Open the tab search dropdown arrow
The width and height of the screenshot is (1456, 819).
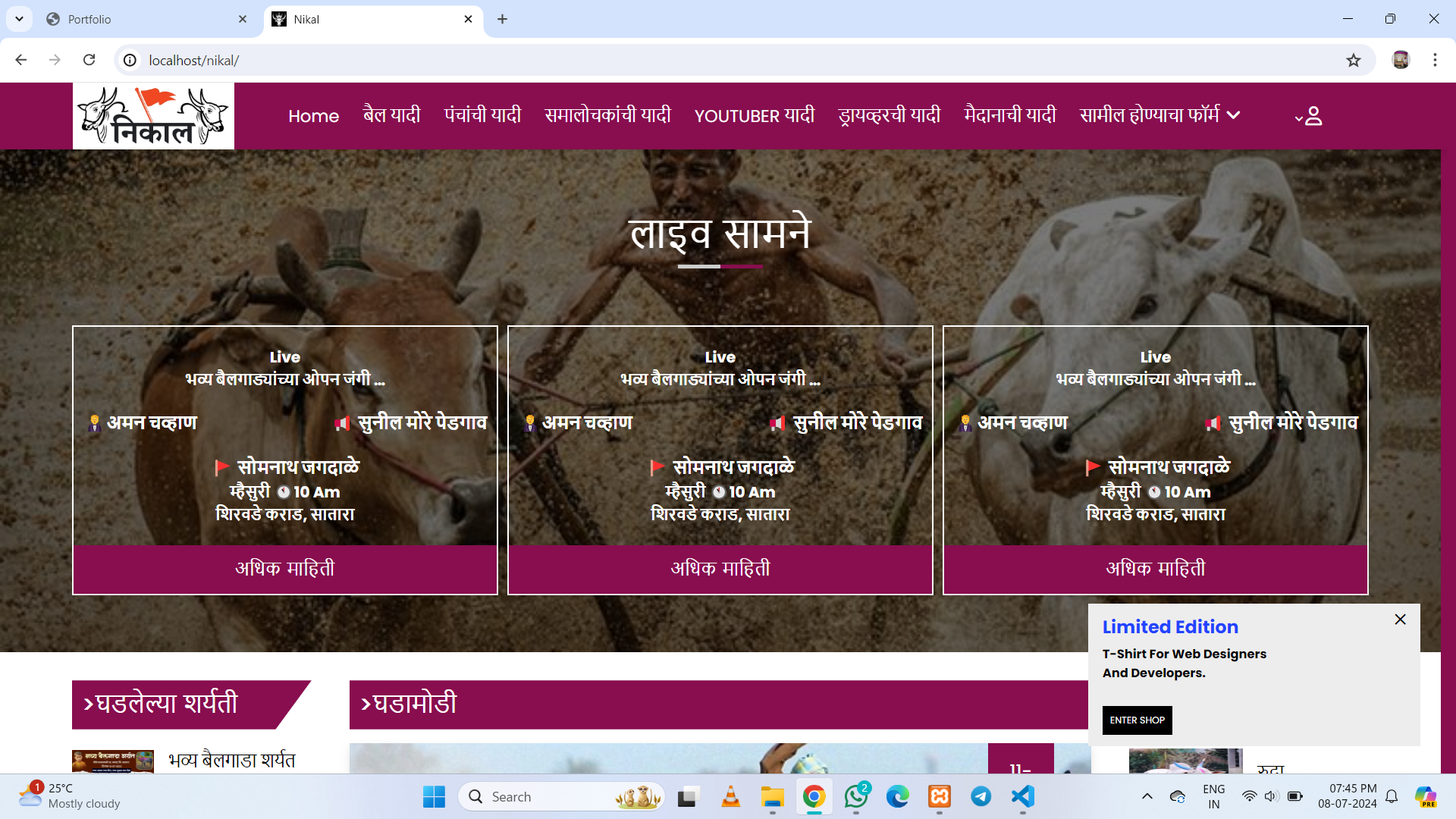pyautogui.click(x=19, y=19)
